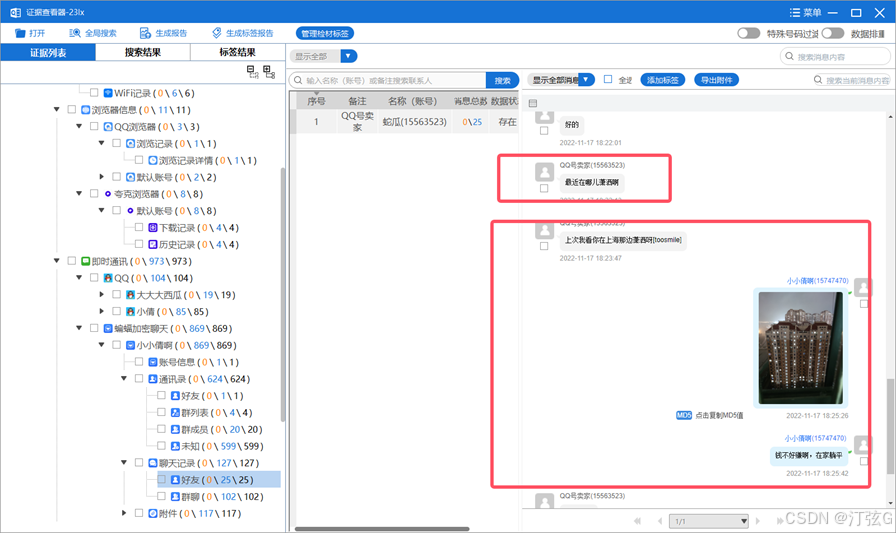896x533 pixels.
Task: Click the 群列表 icon
Action: tap(175, 412)
